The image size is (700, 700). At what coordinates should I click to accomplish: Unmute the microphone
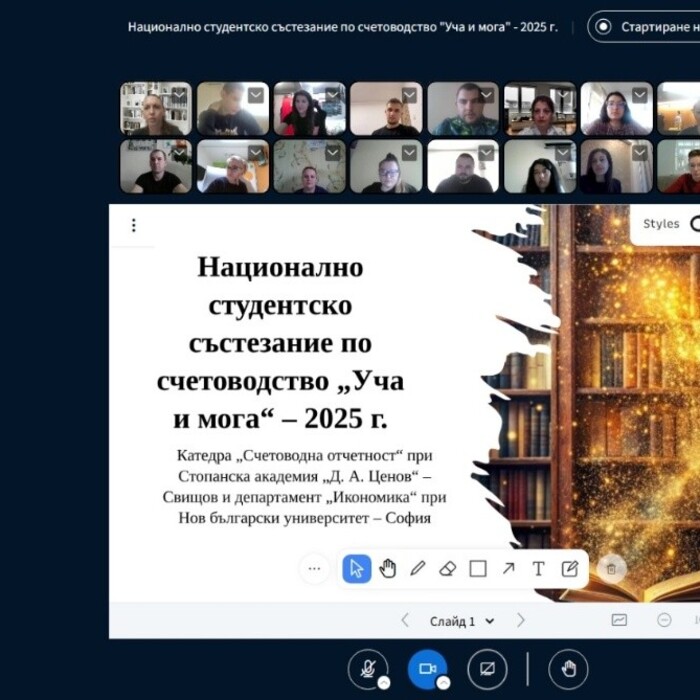click(x=367, y=668)
